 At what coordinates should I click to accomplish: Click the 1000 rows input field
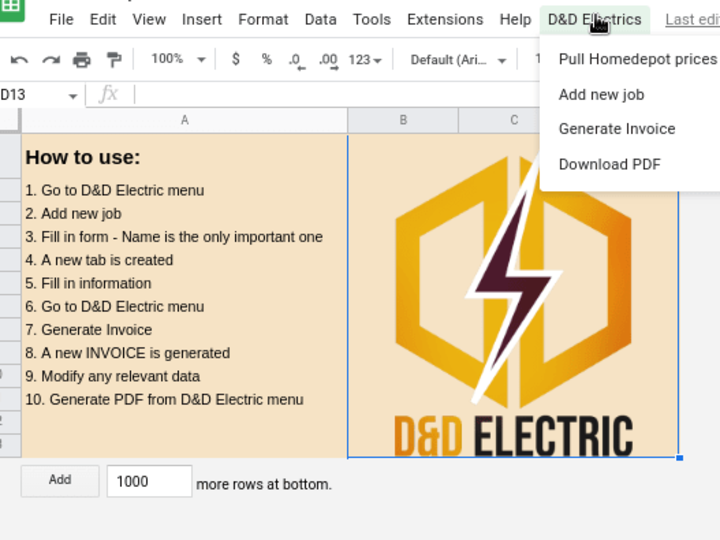coord(149,481)
